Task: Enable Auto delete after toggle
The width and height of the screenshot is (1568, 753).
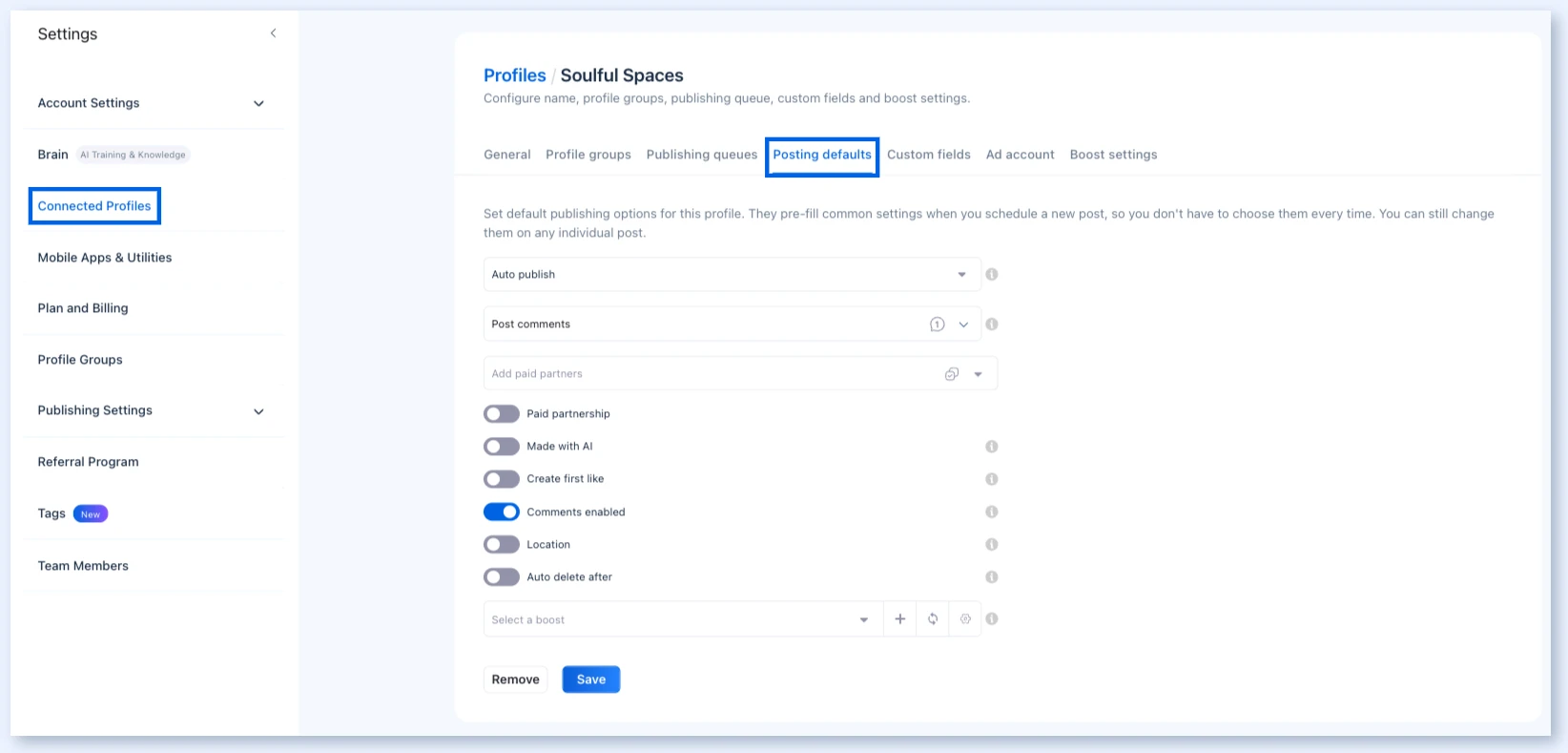Action: (x=502, y=576)
